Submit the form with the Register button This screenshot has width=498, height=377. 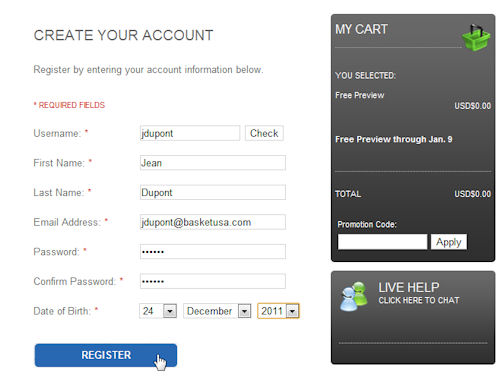click(x=106, y=355)
